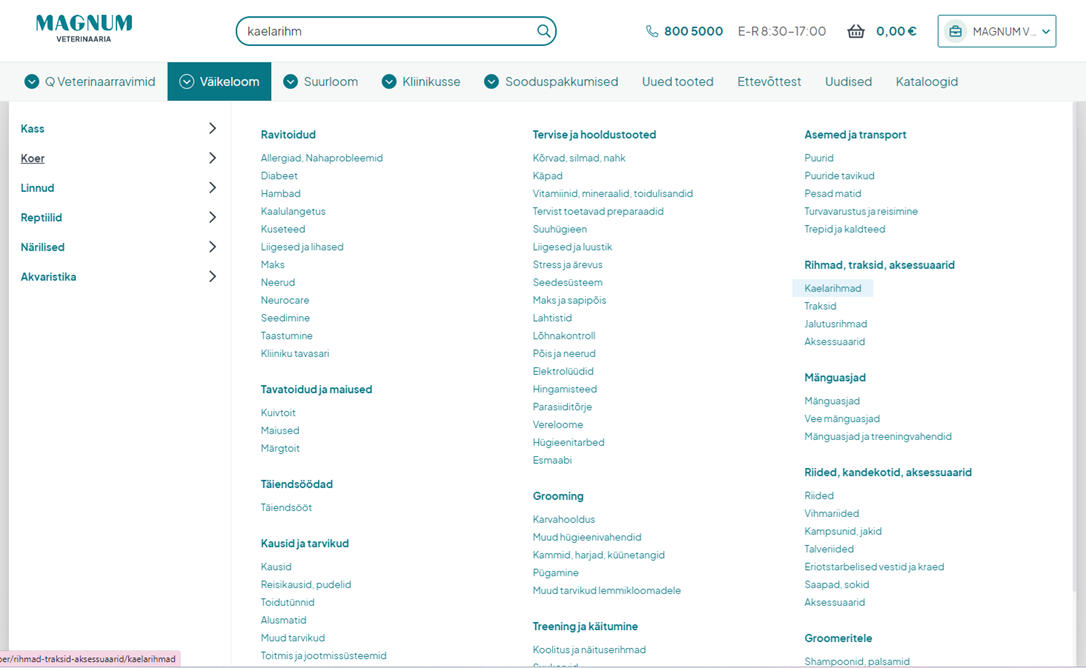Click the circle chevron icon beside Sooduspakkumised
The width and height of the screenshot is (1086, 668).
point(491,81)
